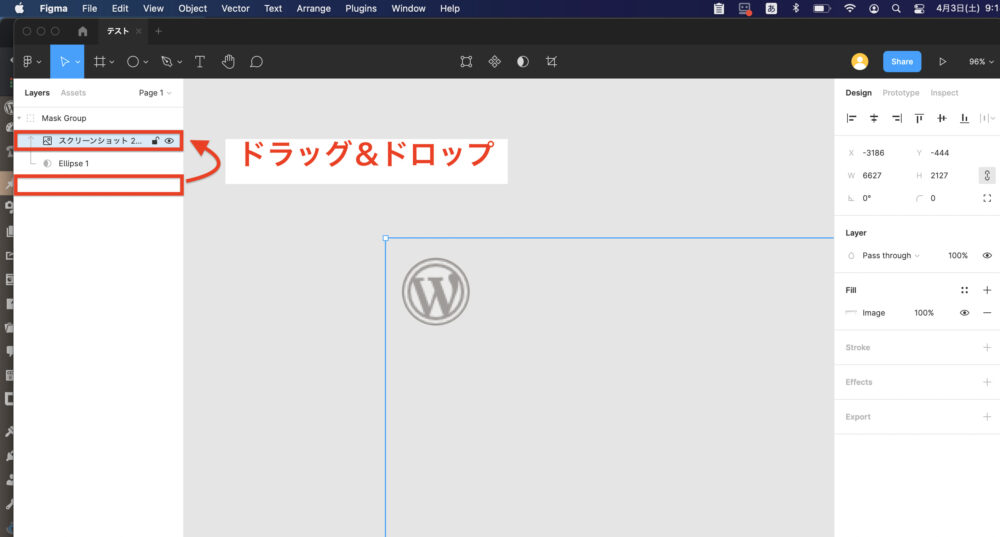
Task: Toggle visibility of スクリーンショット layer
Action: tap(169, 141)
